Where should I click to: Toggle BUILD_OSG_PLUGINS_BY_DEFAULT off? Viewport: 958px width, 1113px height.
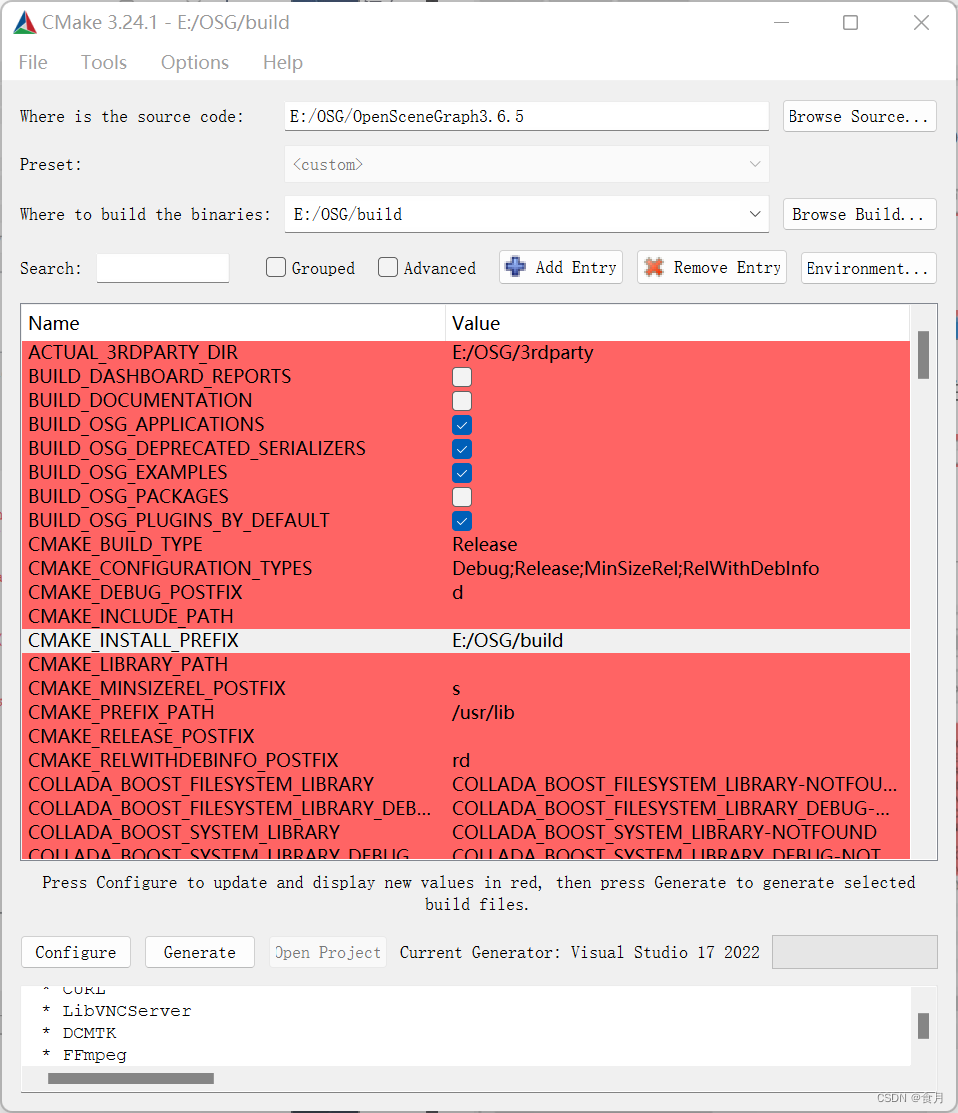point(461,521)
